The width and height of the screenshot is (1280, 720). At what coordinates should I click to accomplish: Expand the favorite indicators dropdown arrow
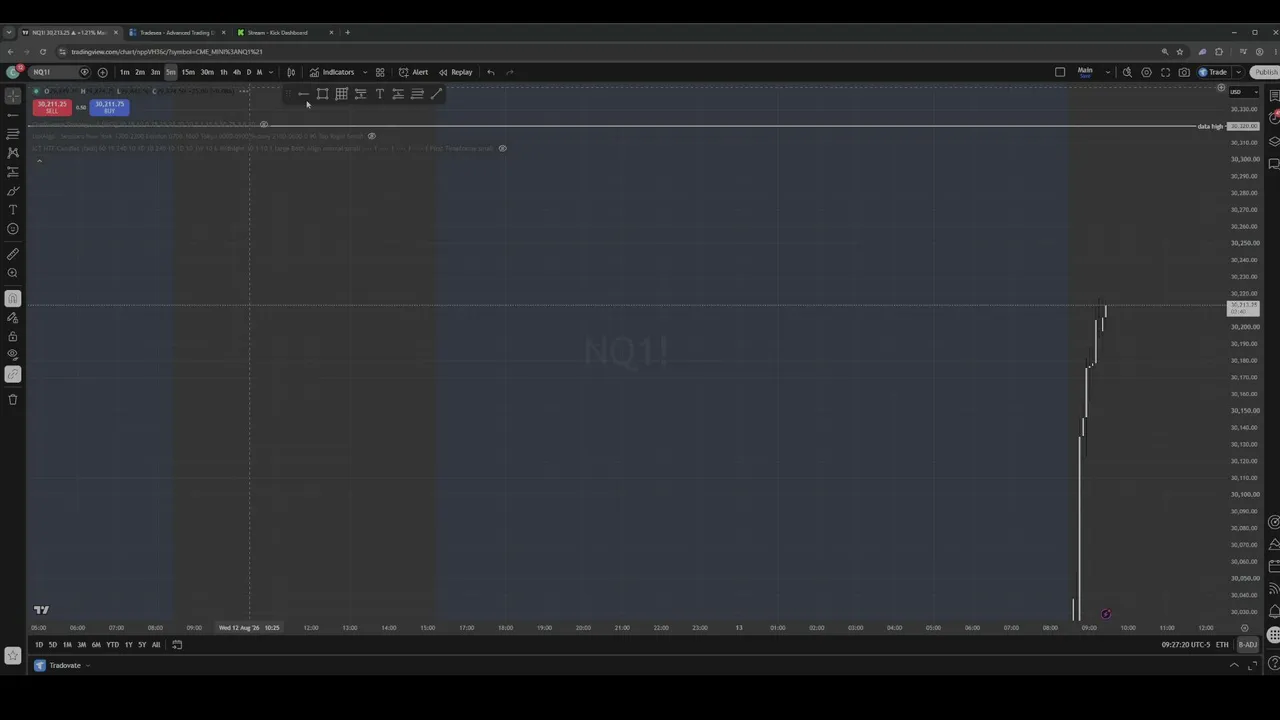(x=365, y=72)
